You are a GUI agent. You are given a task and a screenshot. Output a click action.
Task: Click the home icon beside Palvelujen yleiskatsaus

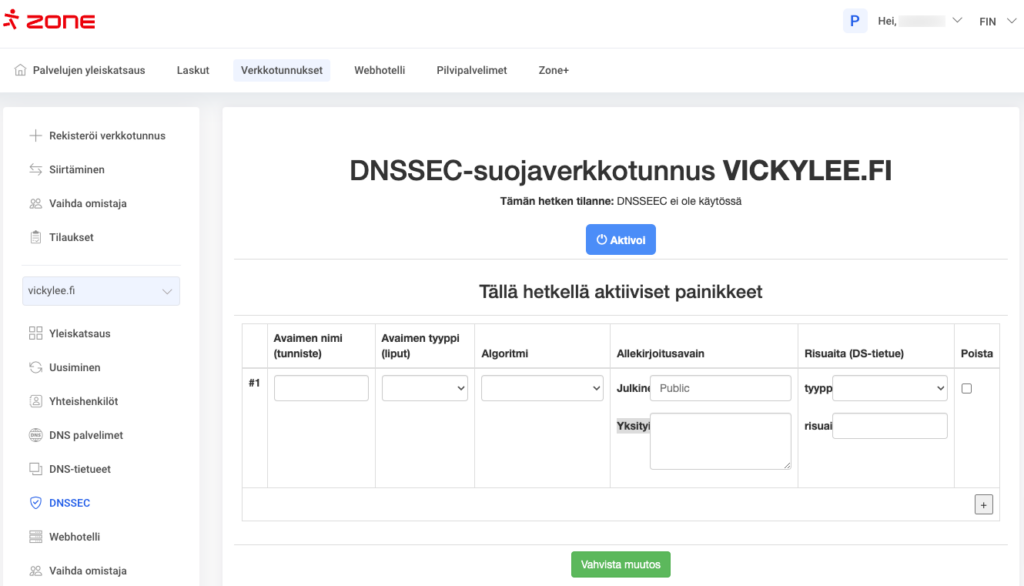click(21, 70)
